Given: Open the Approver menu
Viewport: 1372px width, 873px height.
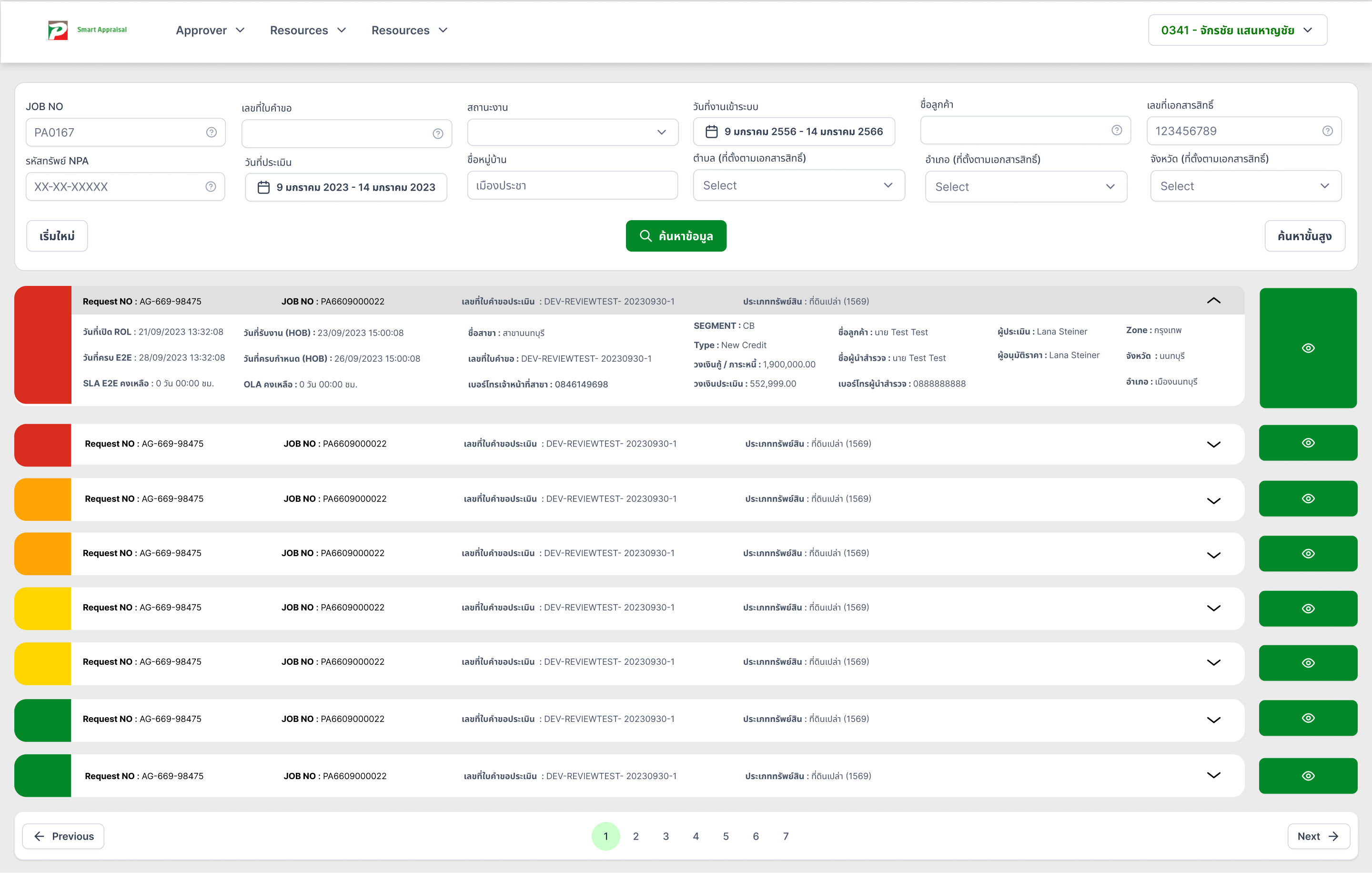Looking at the screenshot, I should coord(210,30).
